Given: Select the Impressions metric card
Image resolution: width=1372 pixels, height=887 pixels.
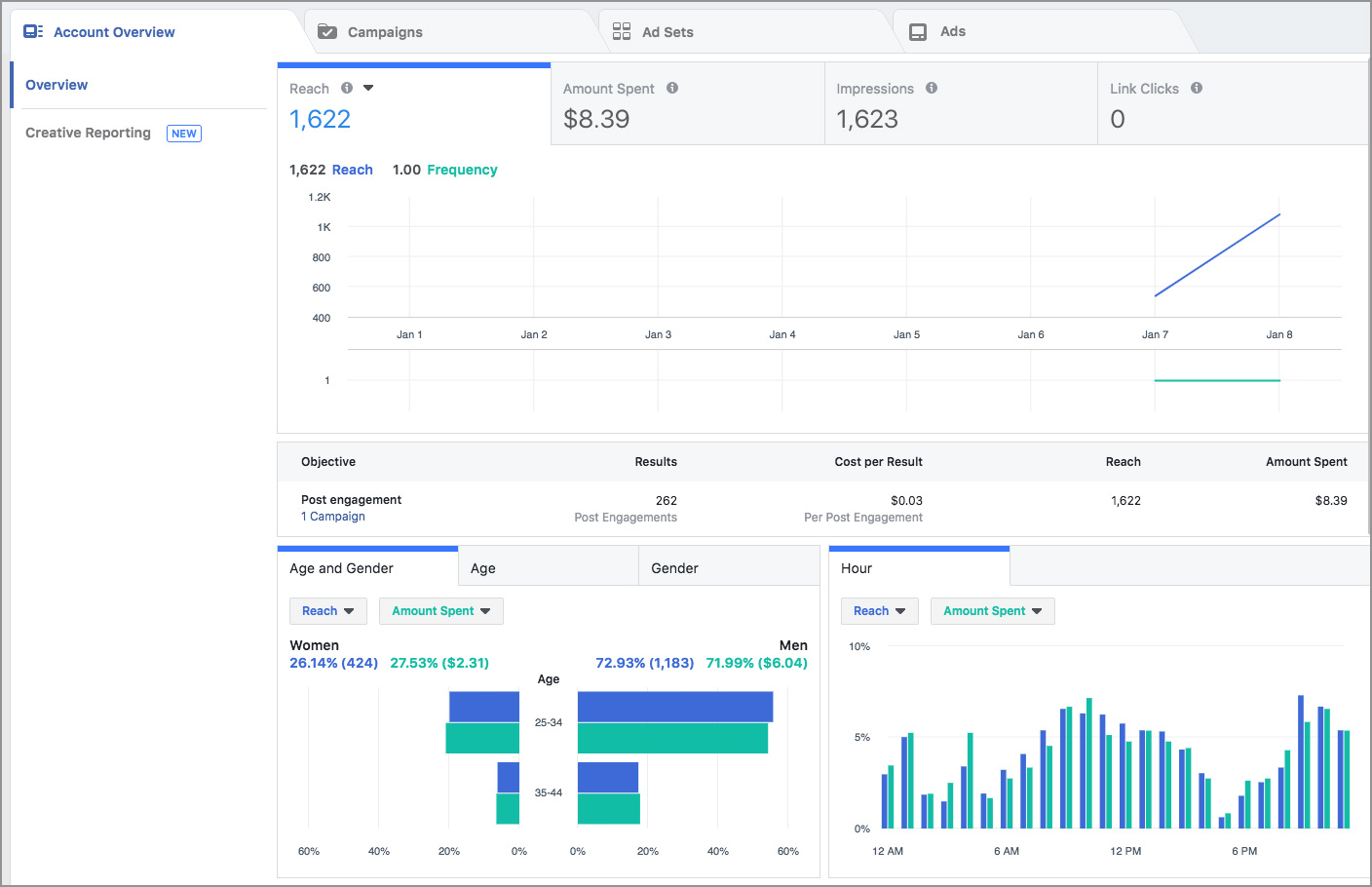Looking at the screenshot, I should click(x=960, y=104).
